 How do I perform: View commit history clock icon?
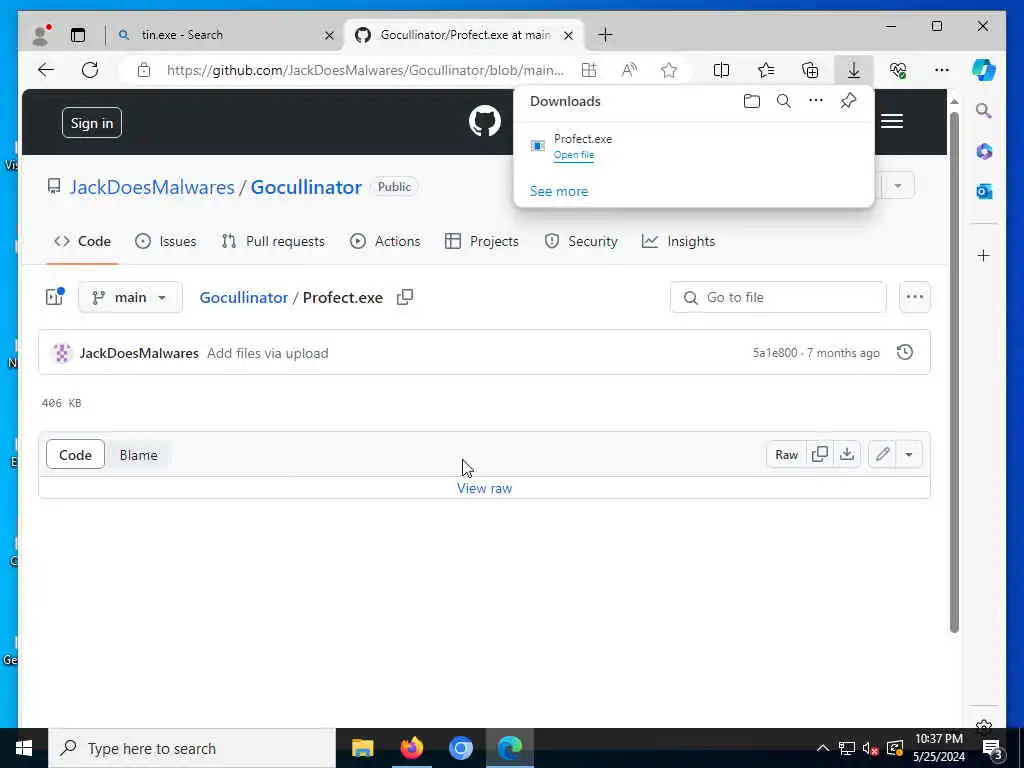904,353
